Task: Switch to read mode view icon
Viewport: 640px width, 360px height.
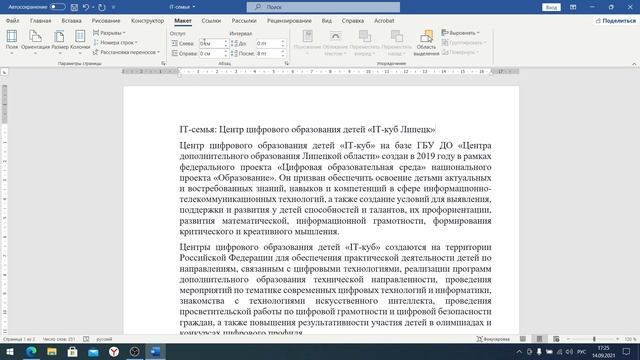Action: click(523, 339)
